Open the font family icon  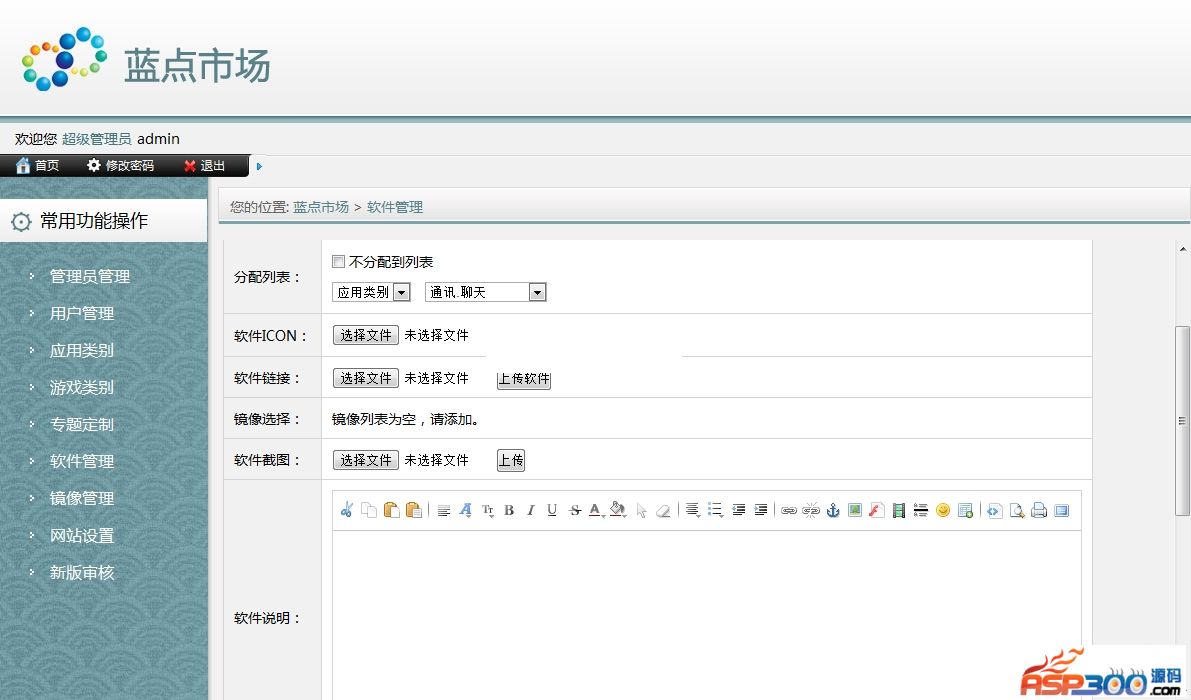coord(466,510)
